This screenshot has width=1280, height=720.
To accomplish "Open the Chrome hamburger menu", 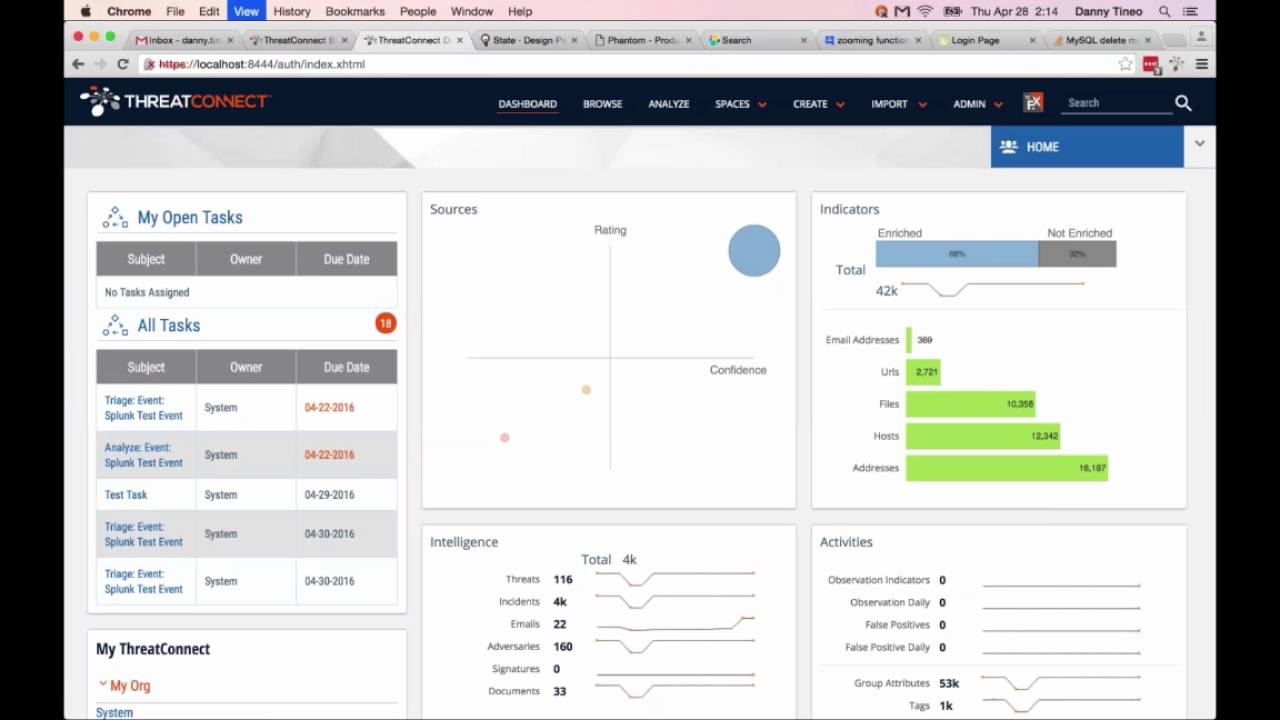I will (1202, 64).
